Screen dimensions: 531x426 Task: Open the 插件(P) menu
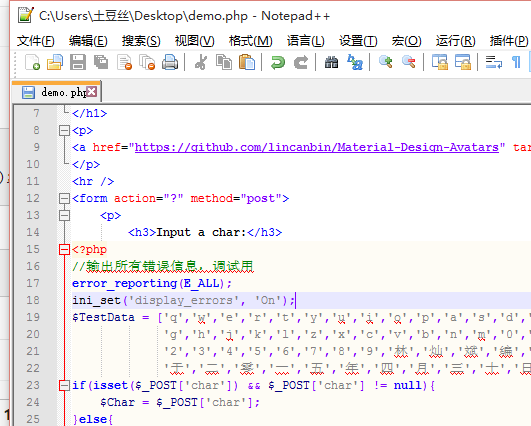[x=509, y=41]
